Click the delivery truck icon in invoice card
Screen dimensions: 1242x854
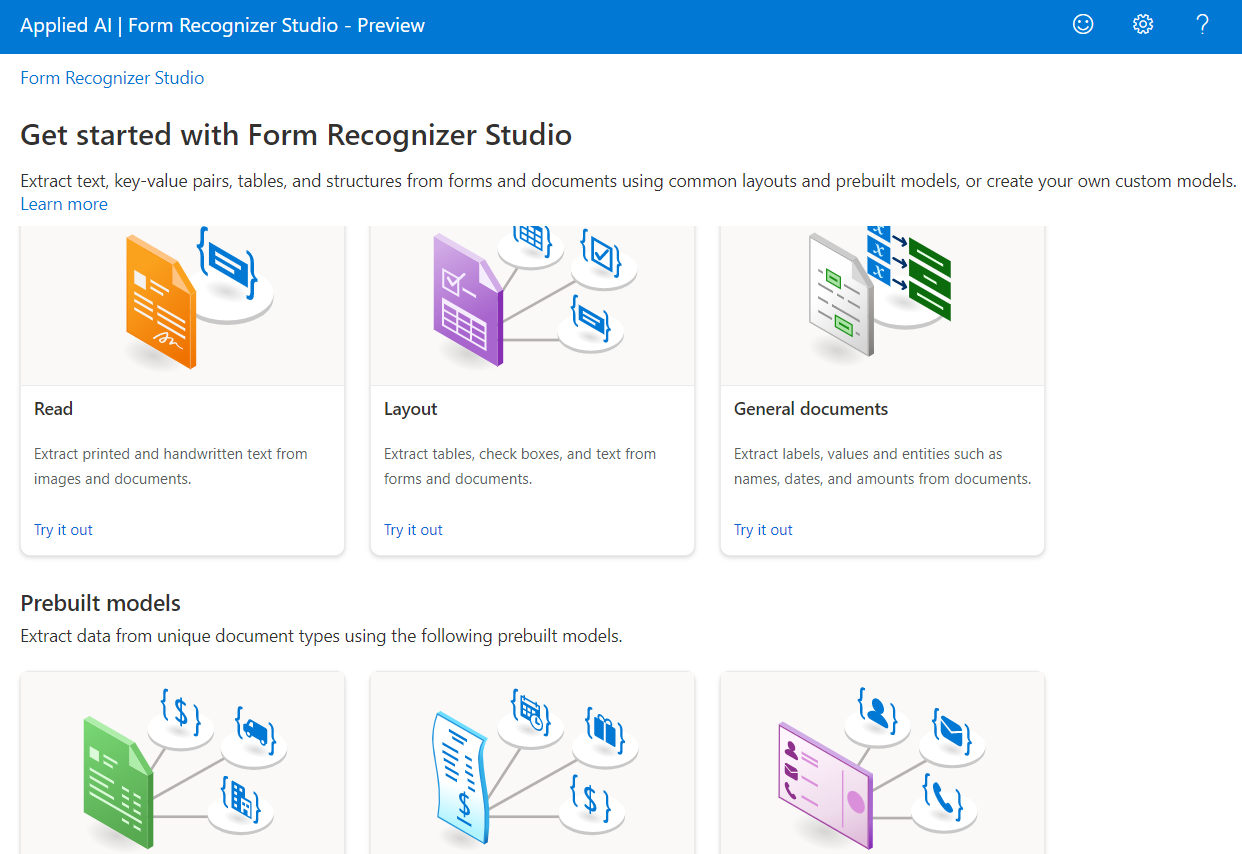pos(254,729)
